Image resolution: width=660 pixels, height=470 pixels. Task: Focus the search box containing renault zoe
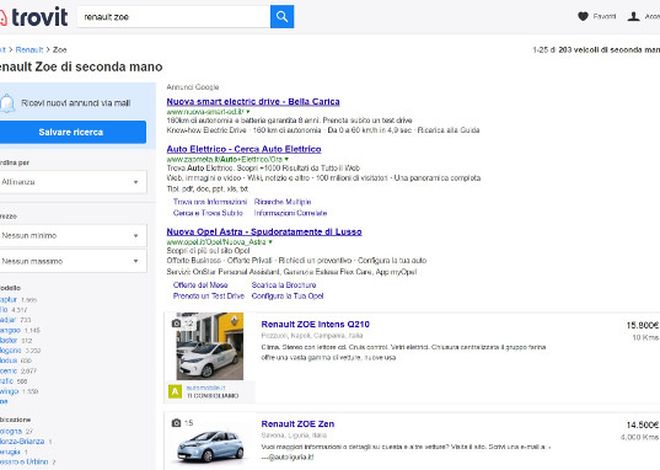[173, 17]
